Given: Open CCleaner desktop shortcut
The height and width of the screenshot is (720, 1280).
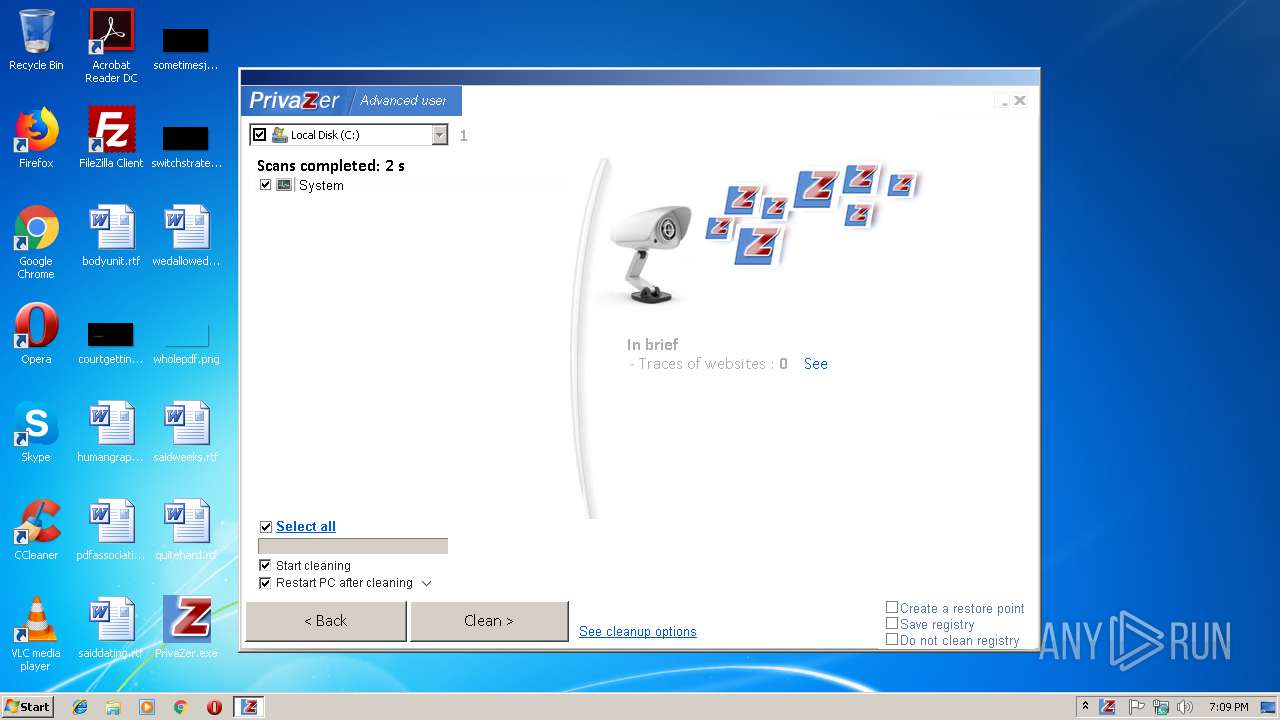Looking at the screenshot, I should point(36,530).
